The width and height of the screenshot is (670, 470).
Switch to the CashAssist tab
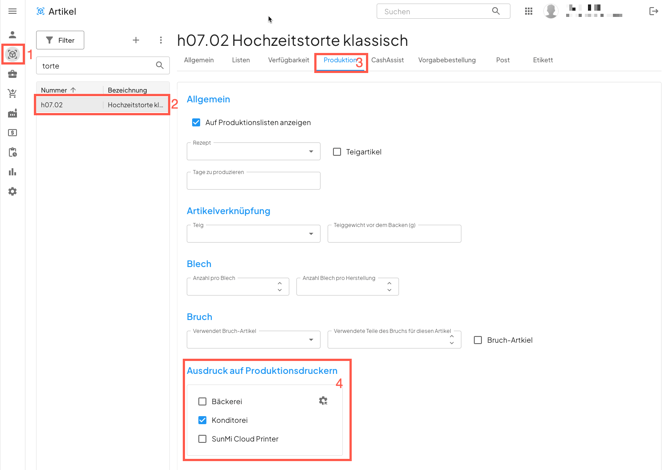click(x=387, y=60)
